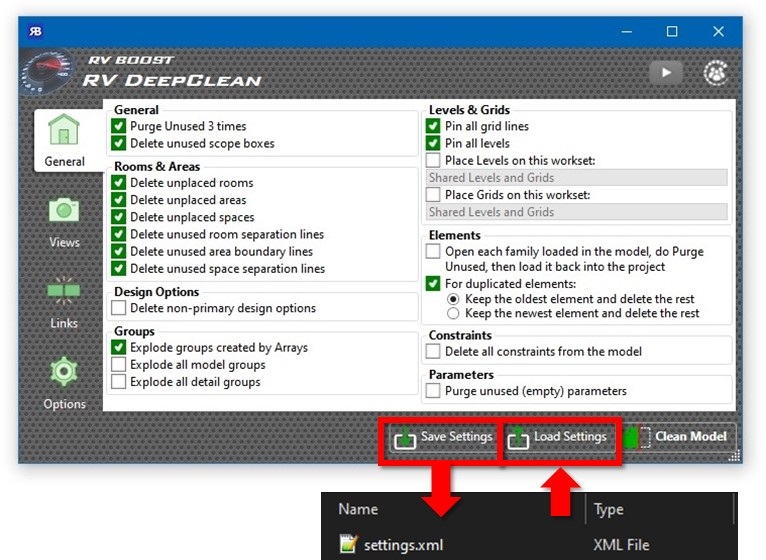This screenshot has width=766, height=560.
Task: Enable Delete all constraints from the model
Action: [x=433, y=351]
